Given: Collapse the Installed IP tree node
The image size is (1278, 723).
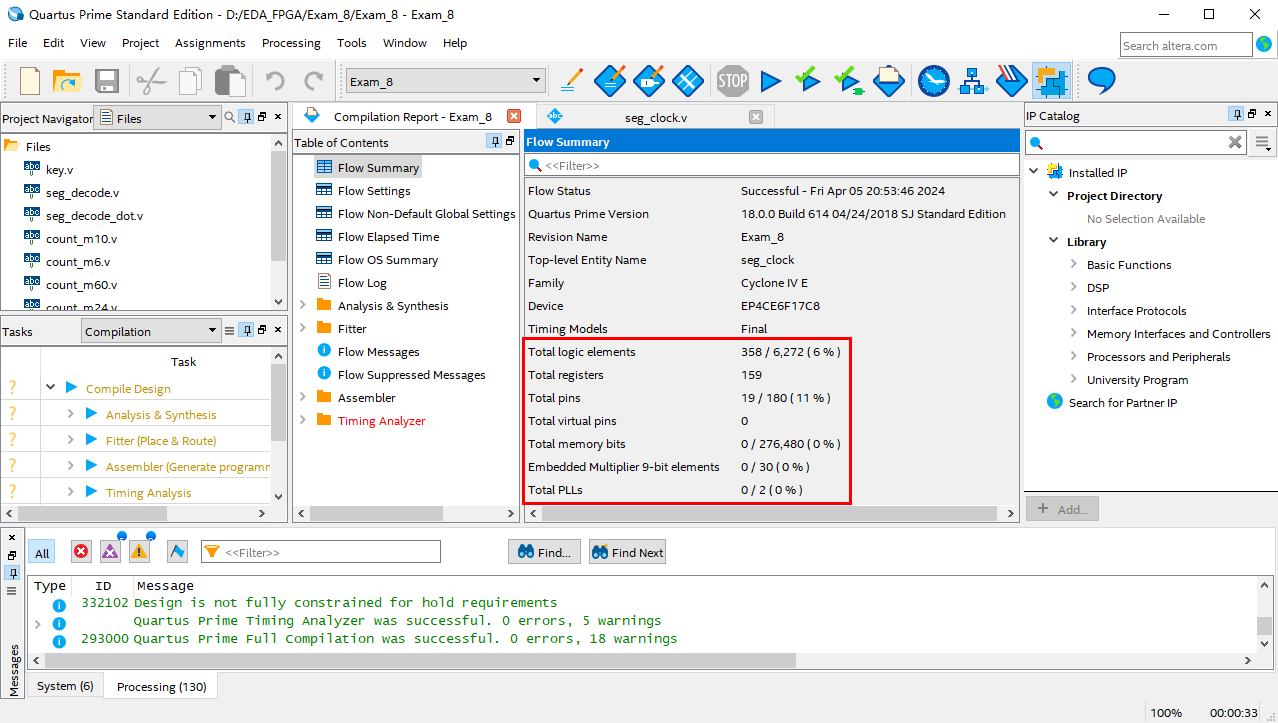Looking at the screenshot, I should (1033, 171).
